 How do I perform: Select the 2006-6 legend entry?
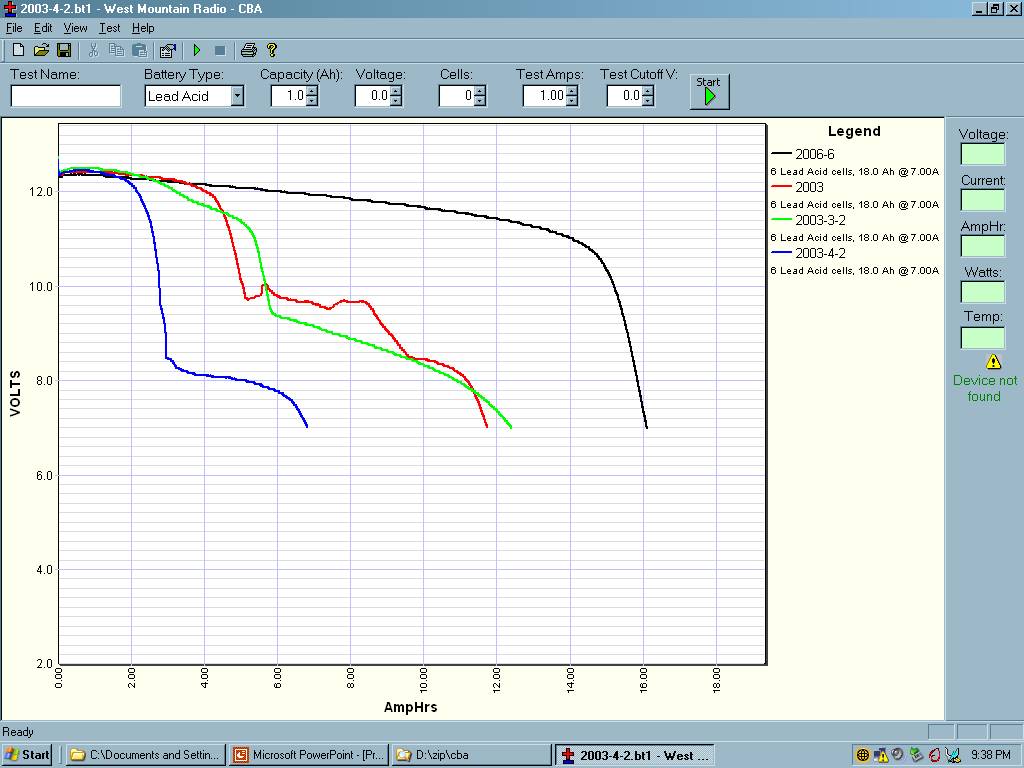coord(803,154)
